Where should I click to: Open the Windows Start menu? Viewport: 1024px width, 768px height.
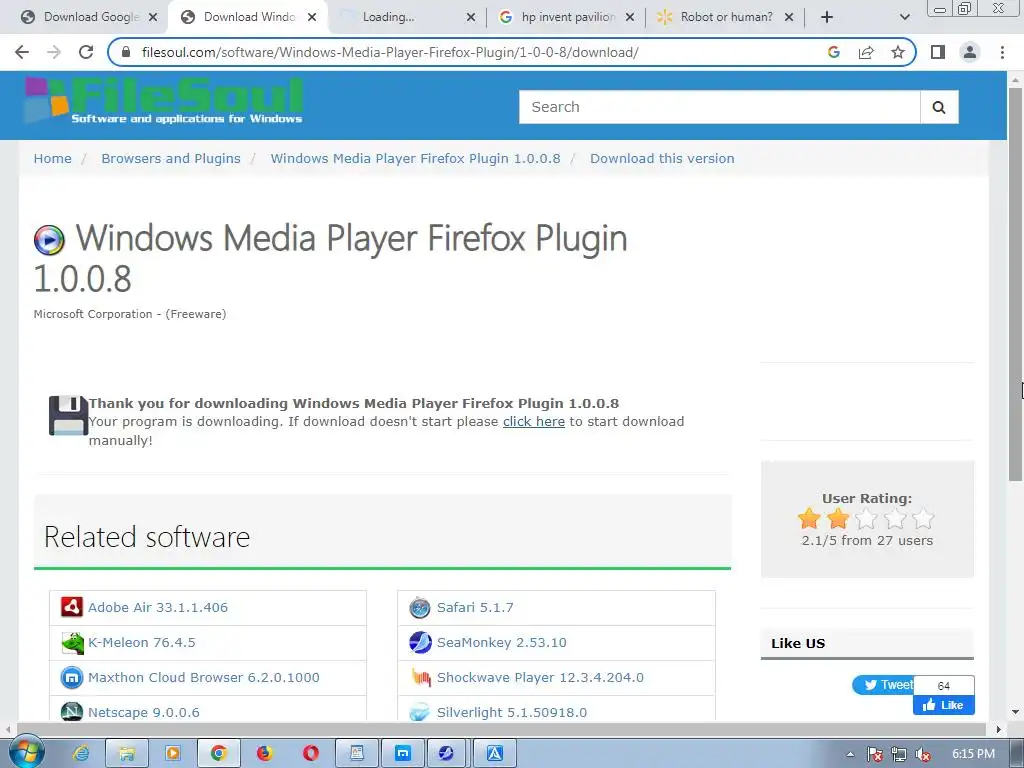(25, 752)
